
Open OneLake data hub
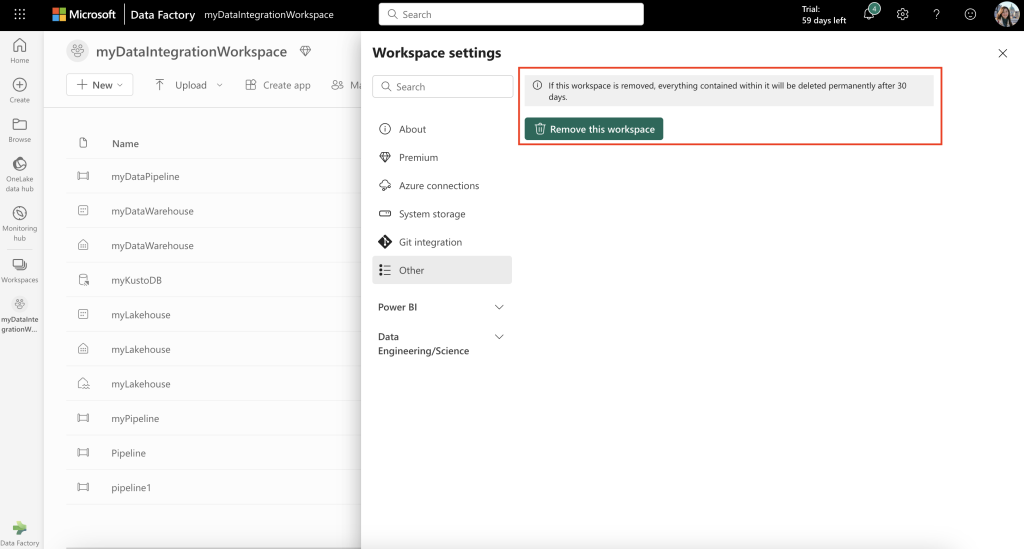tap(20, 174)
